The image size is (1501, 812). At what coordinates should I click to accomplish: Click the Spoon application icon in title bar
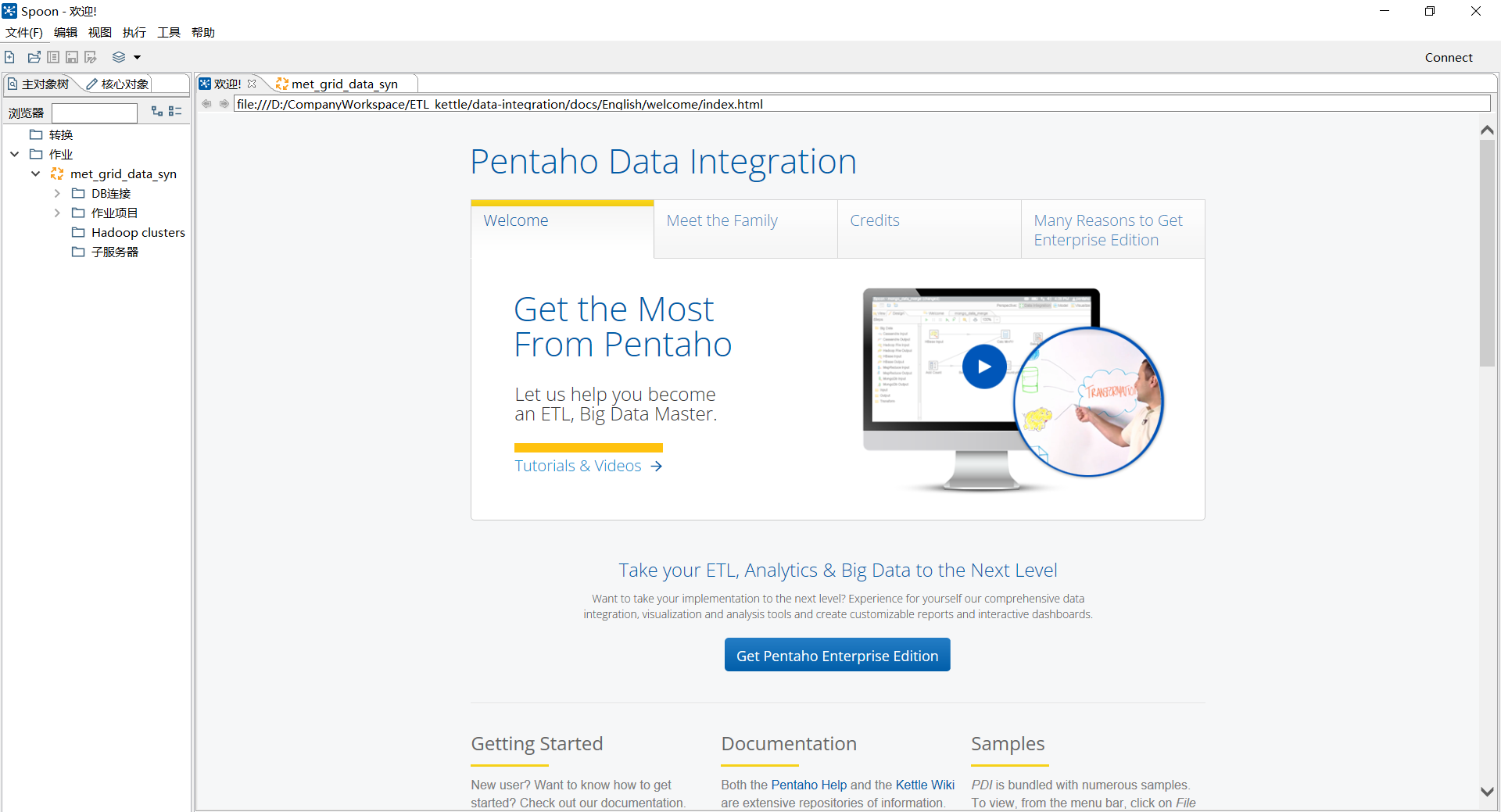[9, 11]
